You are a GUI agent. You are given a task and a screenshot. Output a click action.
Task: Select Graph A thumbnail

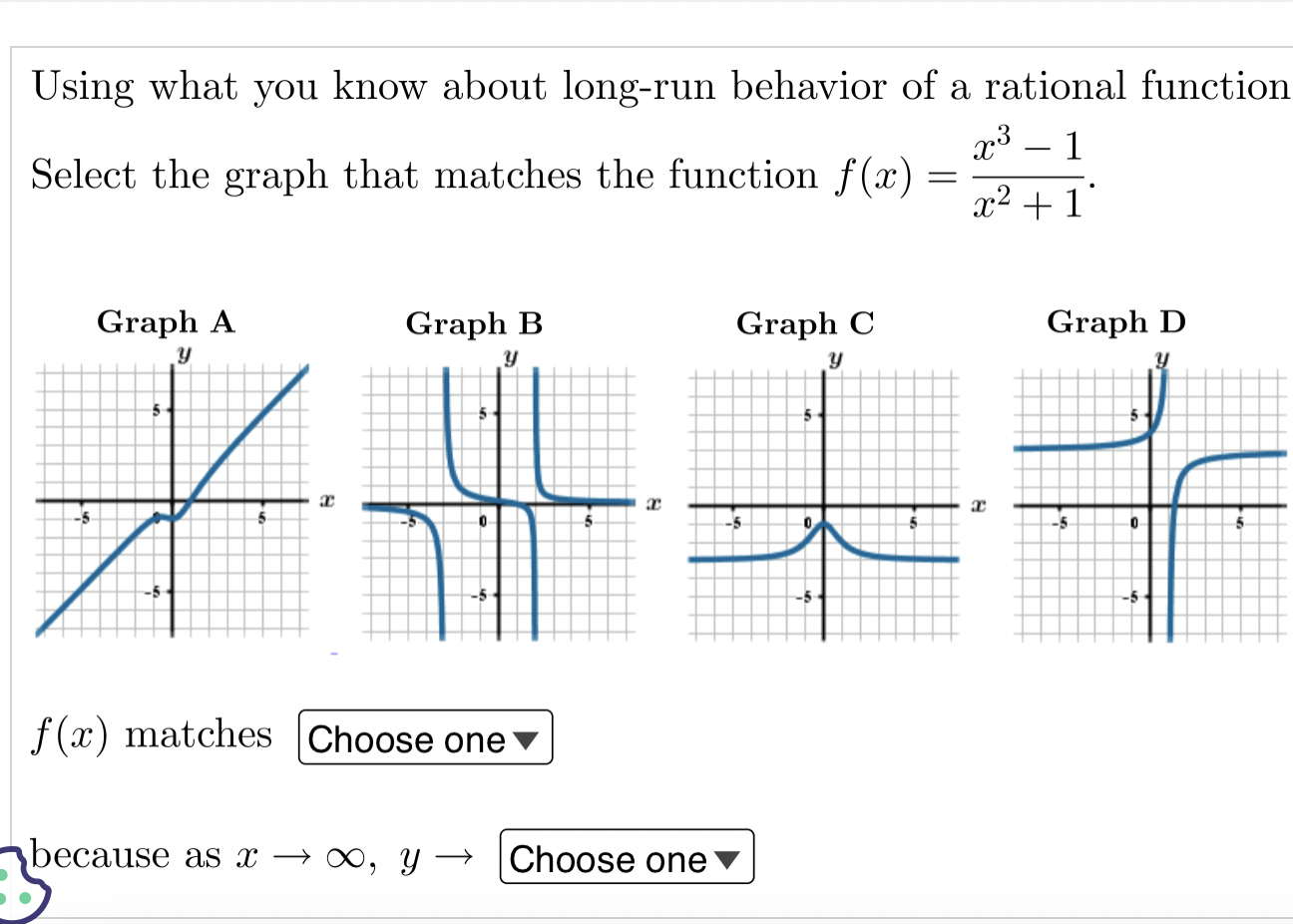tap(170, 499)
